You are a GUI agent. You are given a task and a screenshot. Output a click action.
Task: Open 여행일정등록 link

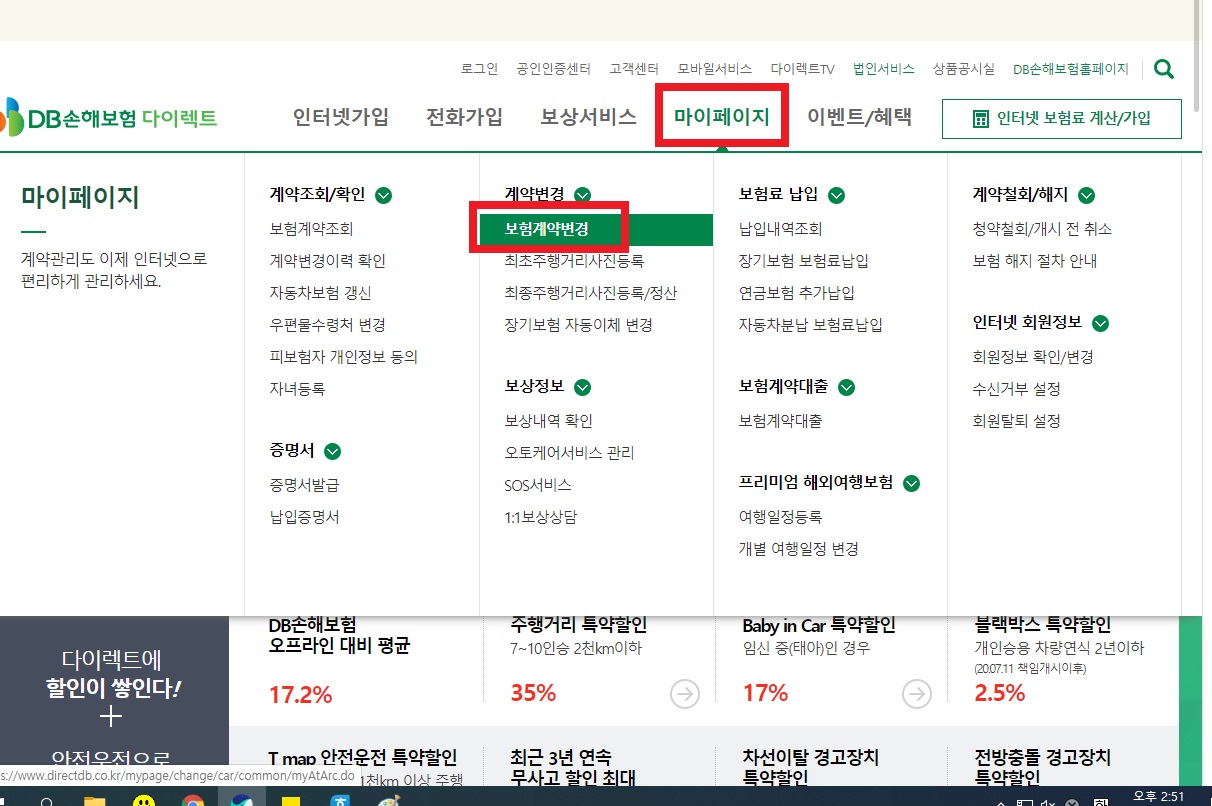780,517
